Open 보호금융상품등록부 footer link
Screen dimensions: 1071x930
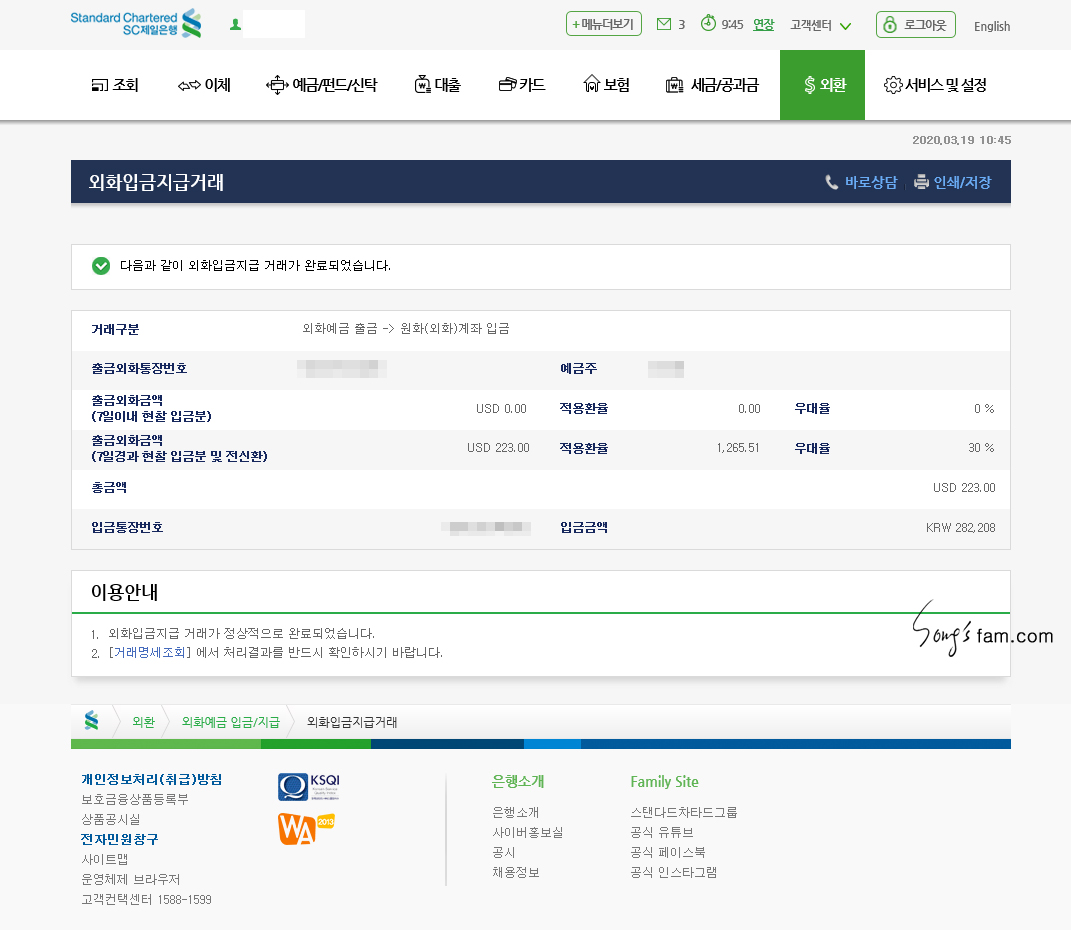click(x=135, y=800)
